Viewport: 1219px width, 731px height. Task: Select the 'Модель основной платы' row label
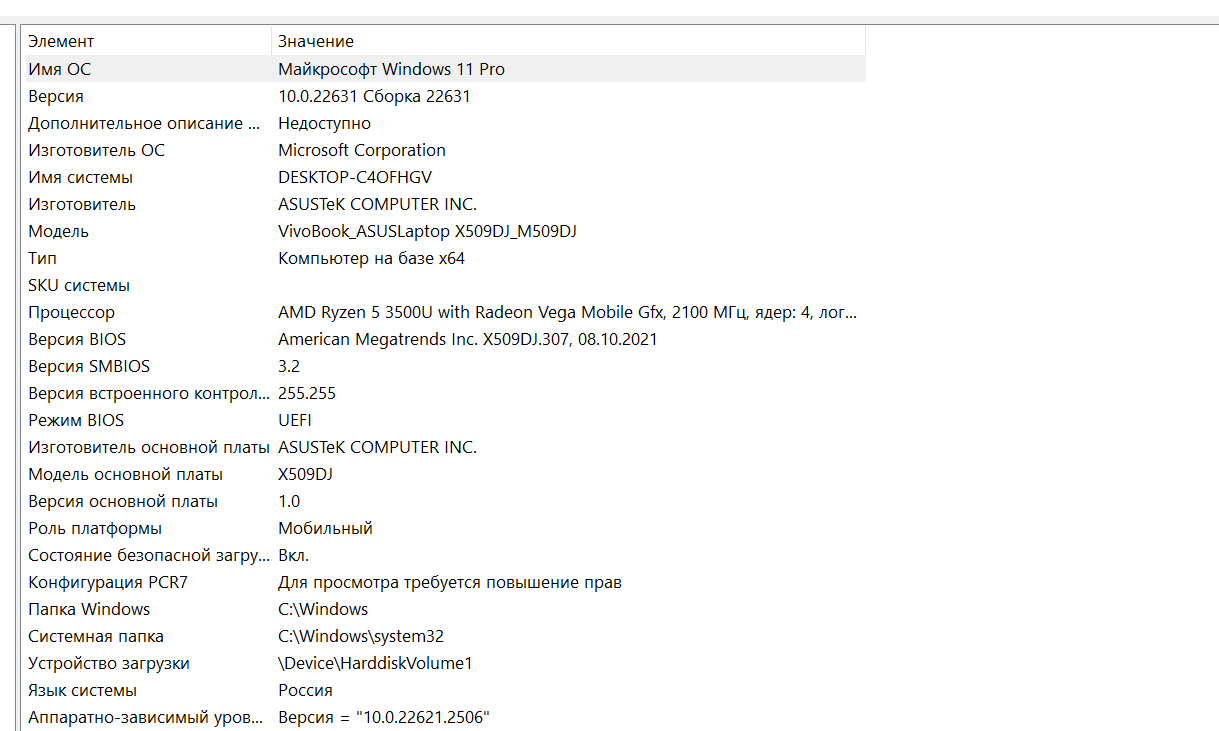tap(125, 474)
